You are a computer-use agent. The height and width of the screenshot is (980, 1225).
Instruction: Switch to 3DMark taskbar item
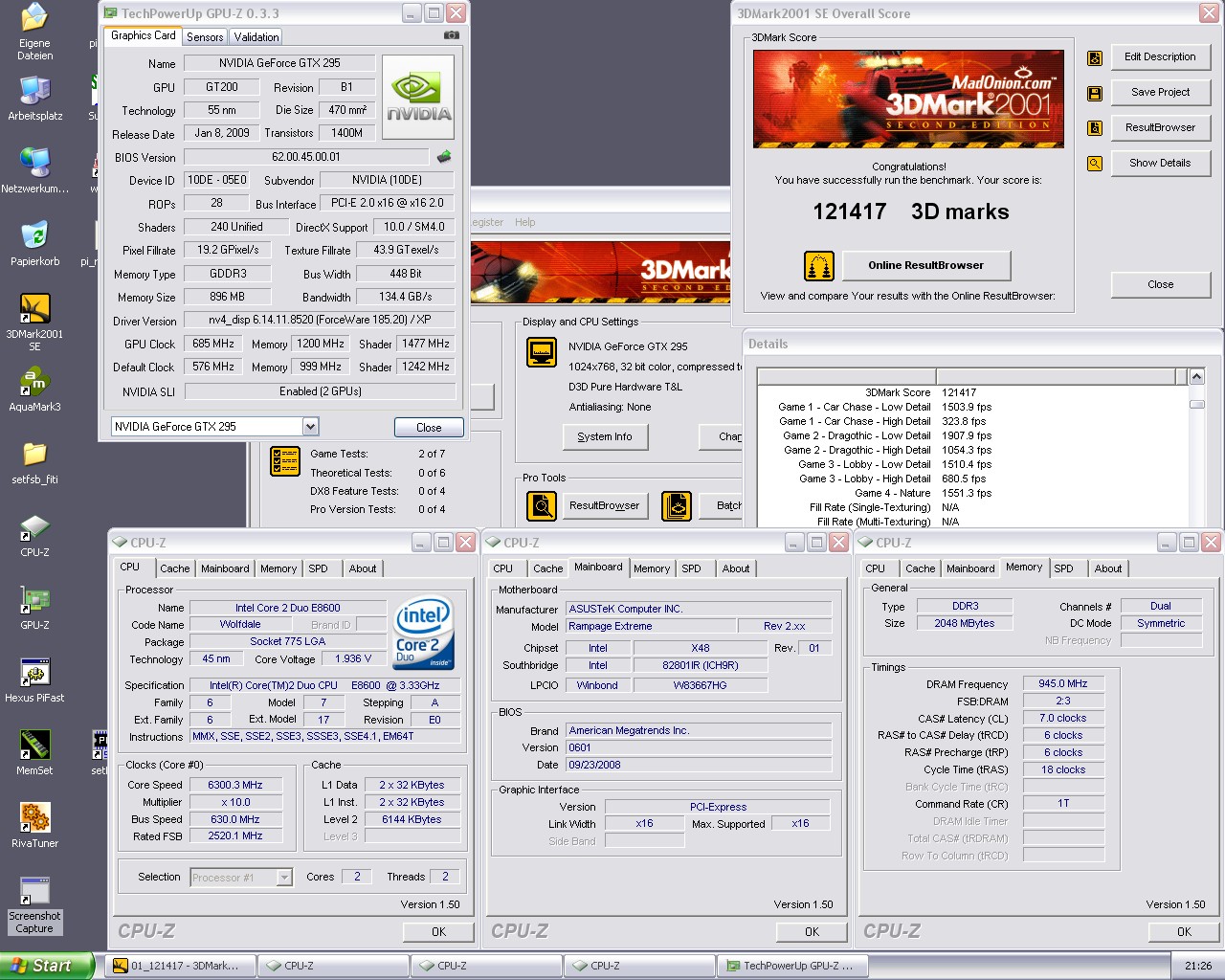[x=179, y=967]
